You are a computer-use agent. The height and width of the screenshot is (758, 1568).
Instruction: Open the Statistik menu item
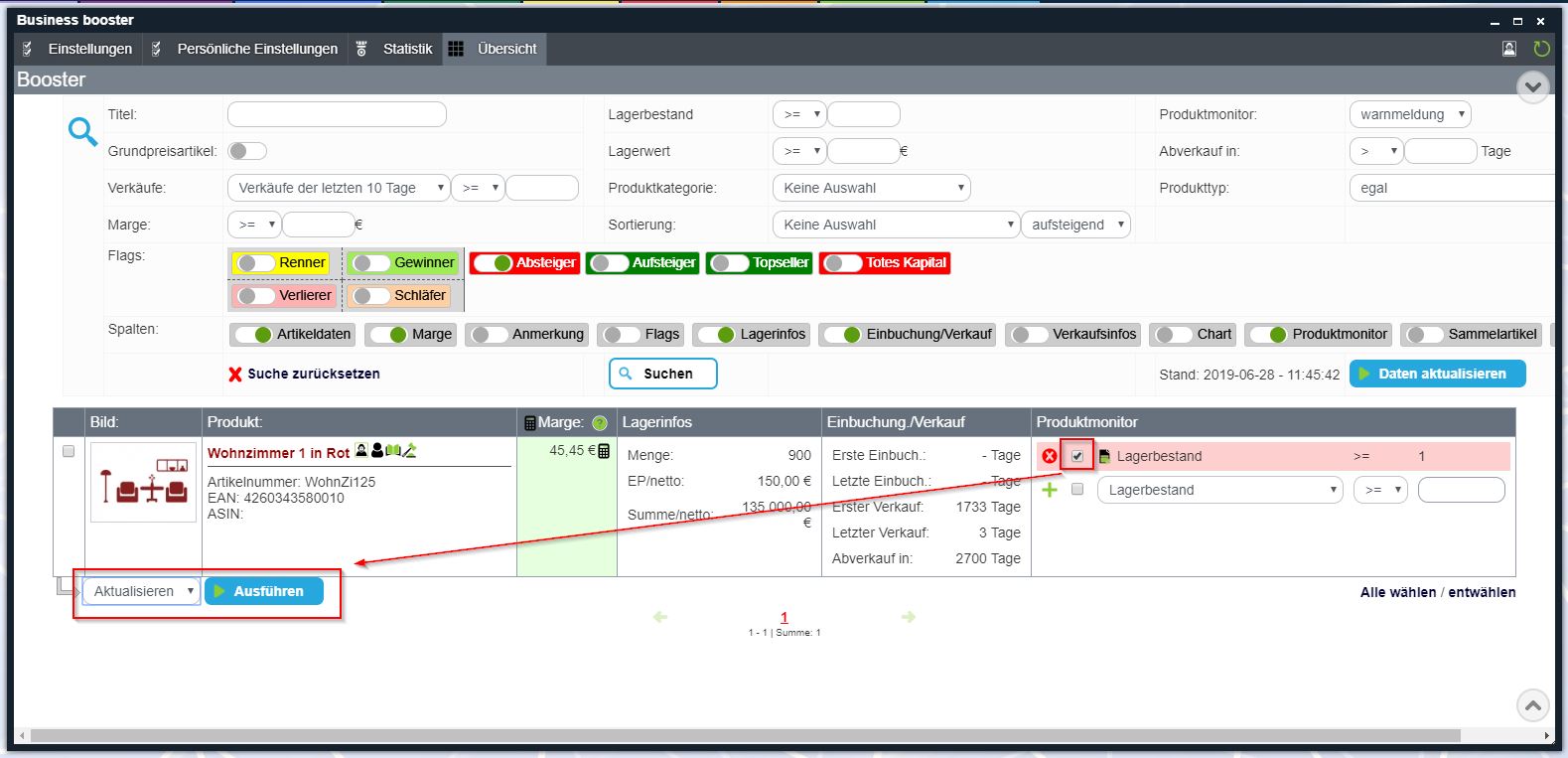point(407,49)
